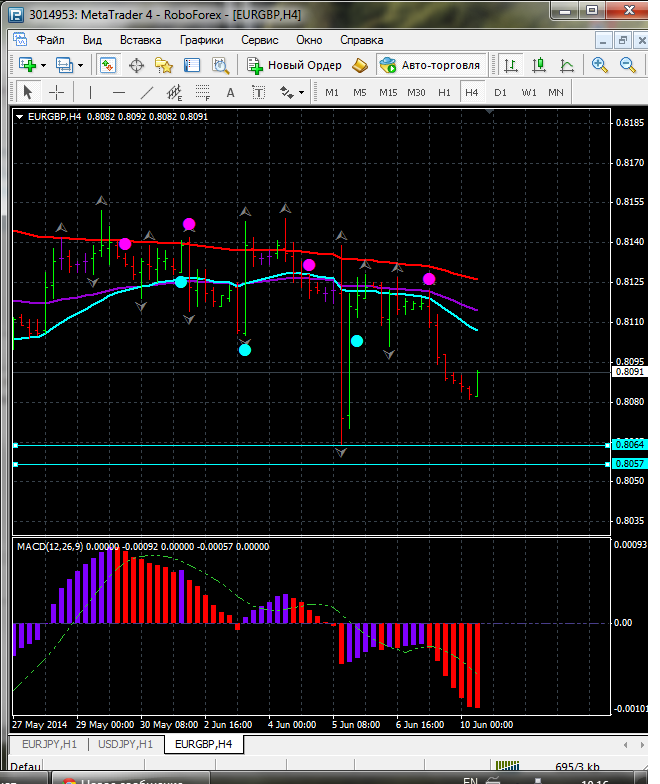Viewport: 660px width, 784px height.
Task: Open the Графики menu
Action: click(201, 40)
